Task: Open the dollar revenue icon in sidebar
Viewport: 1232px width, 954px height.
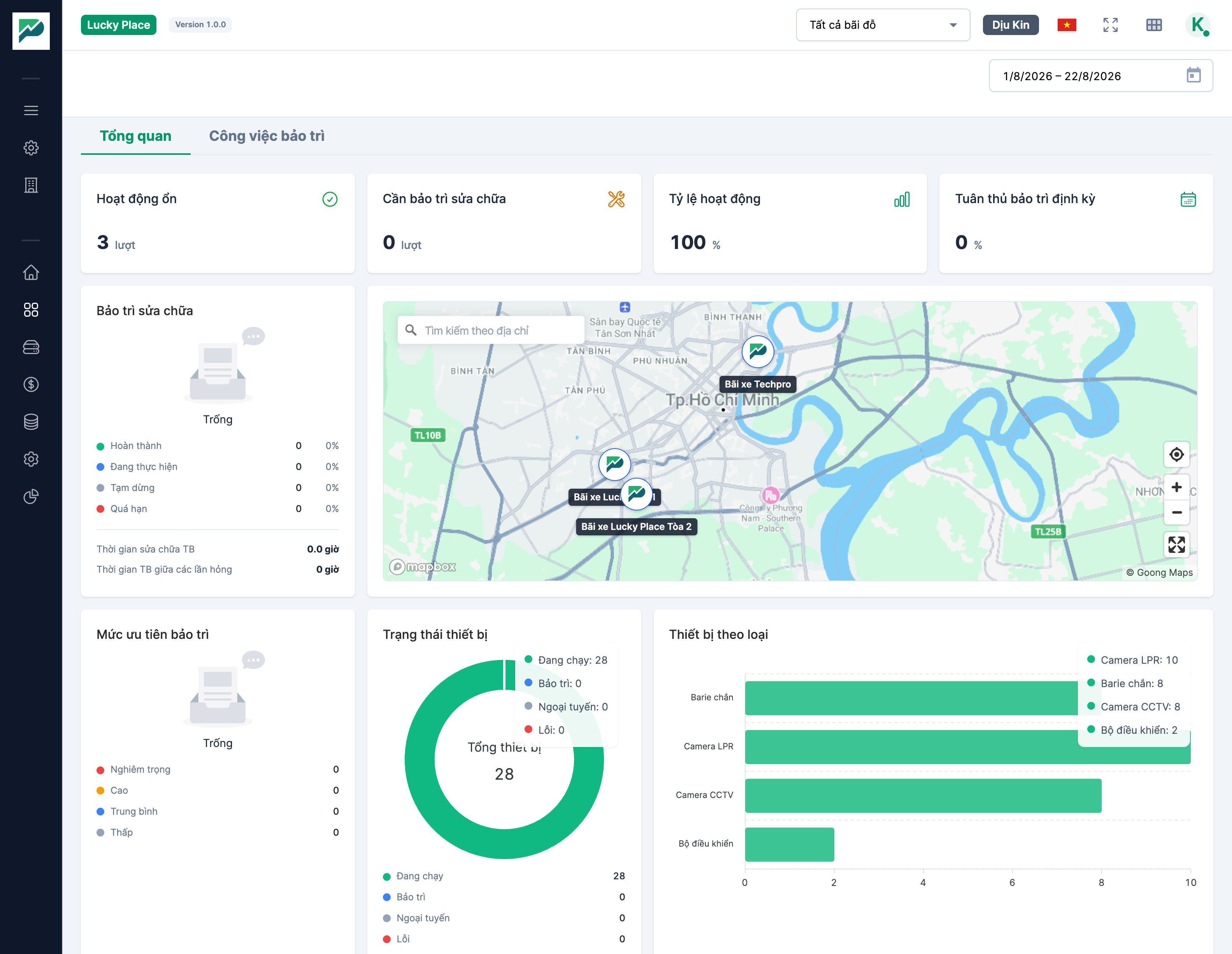Action: [31, 385]
